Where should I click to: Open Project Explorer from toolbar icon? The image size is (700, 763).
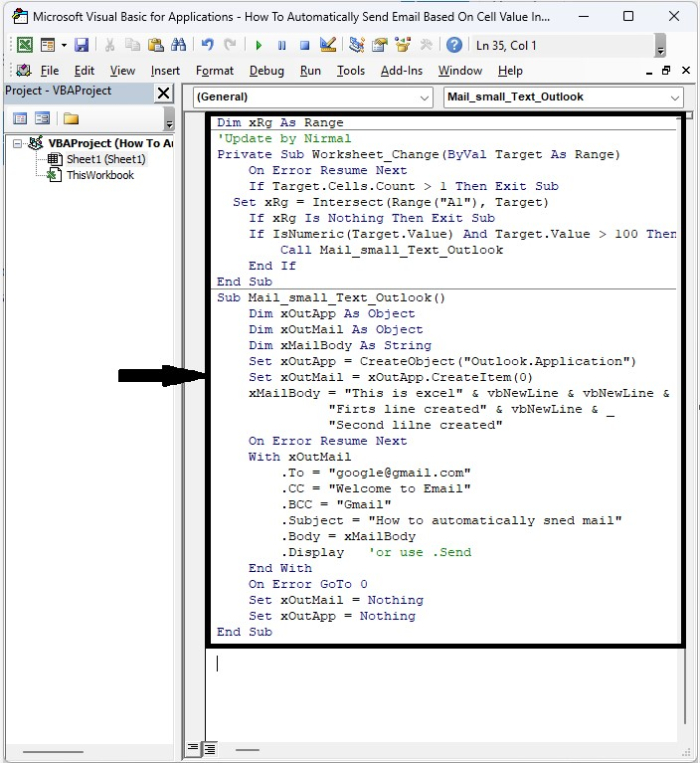[357, 45]
